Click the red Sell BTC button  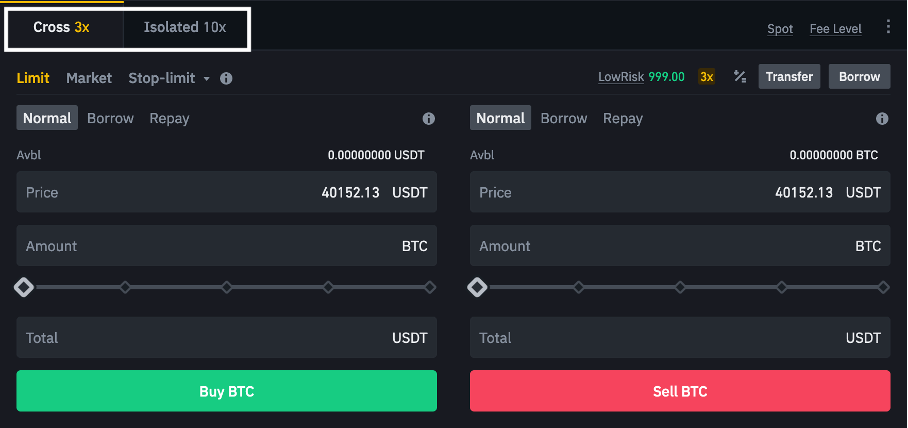[680, 391]
